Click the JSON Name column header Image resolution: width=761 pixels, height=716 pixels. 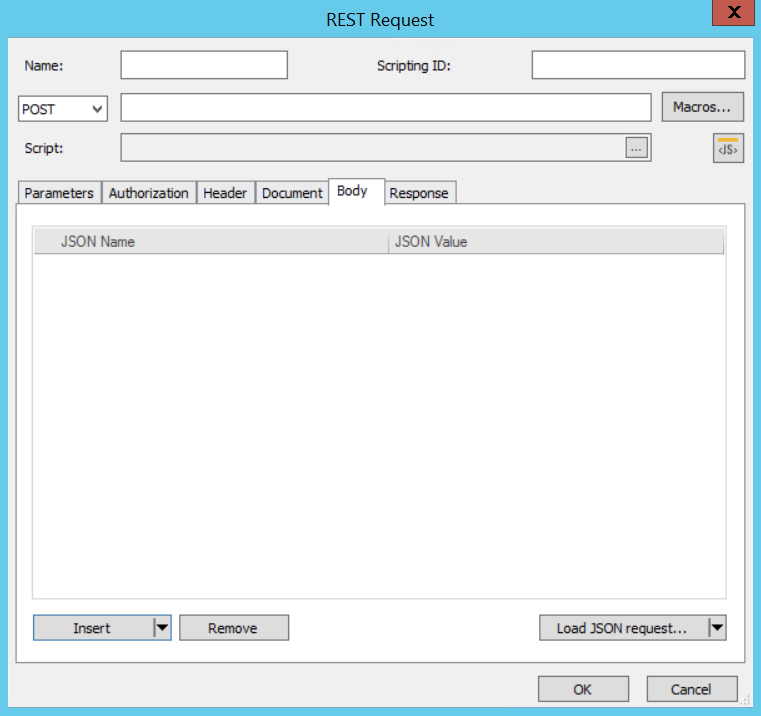(211, 241)
